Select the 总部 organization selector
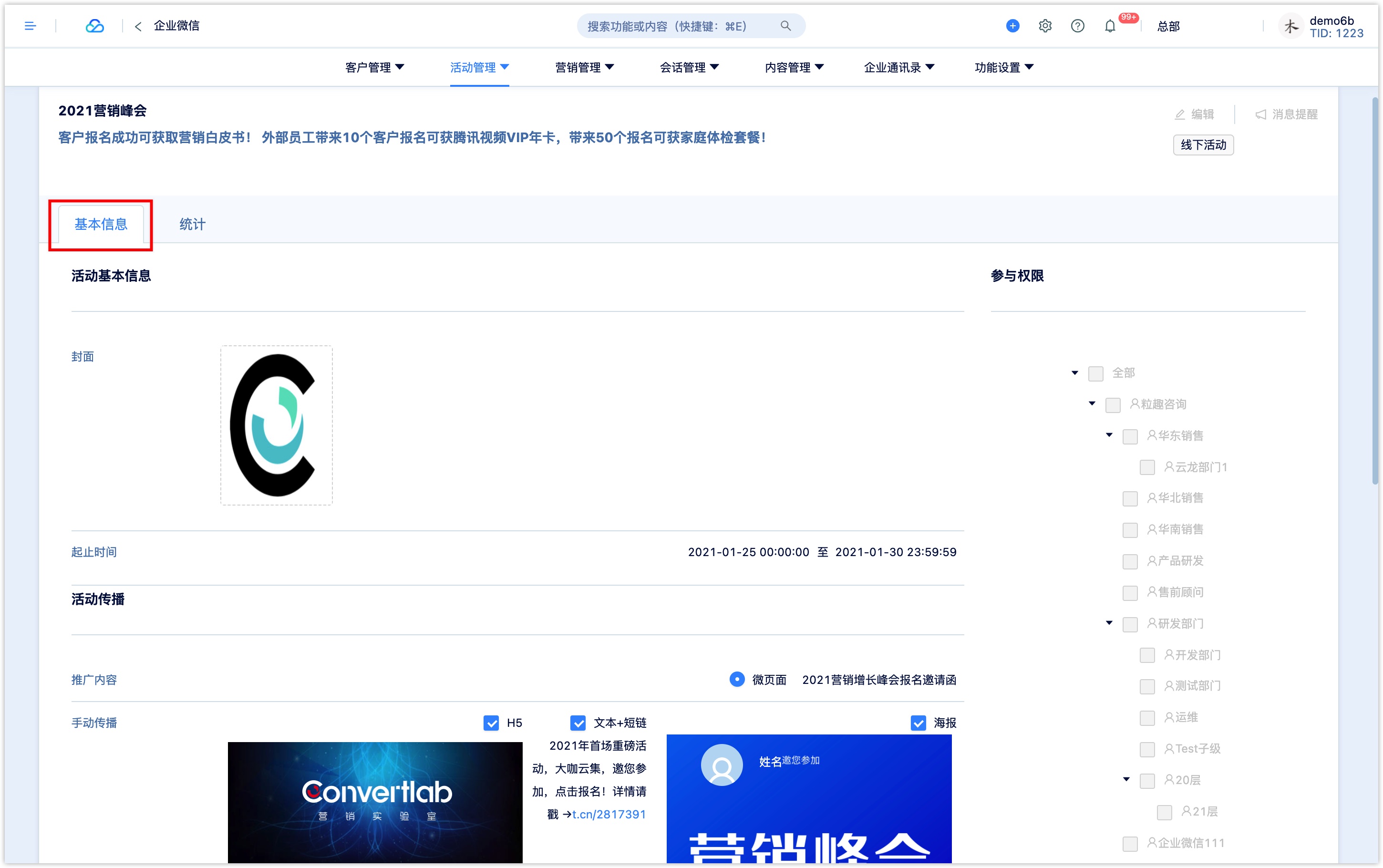The width and height of the screenshot is (1383, 868). click(x=1168, y=26)
